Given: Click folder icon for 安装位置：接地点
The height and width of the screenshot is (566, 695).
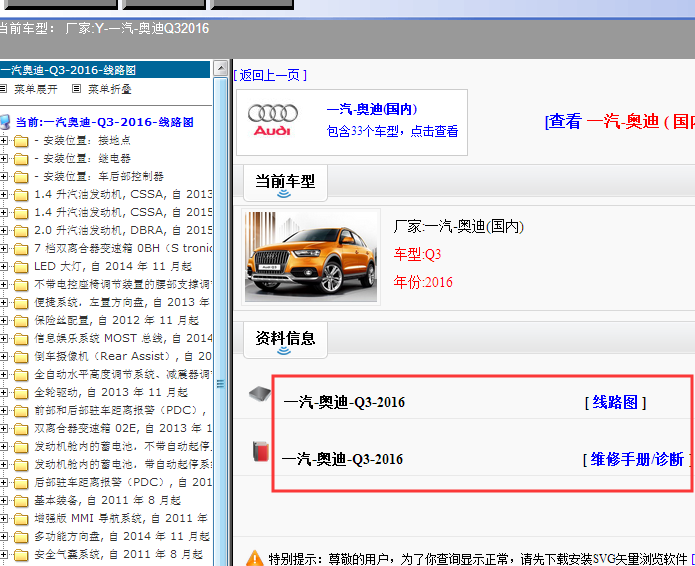Looking at the screenshot, I should pyautogui.click(x=21, y=141).
